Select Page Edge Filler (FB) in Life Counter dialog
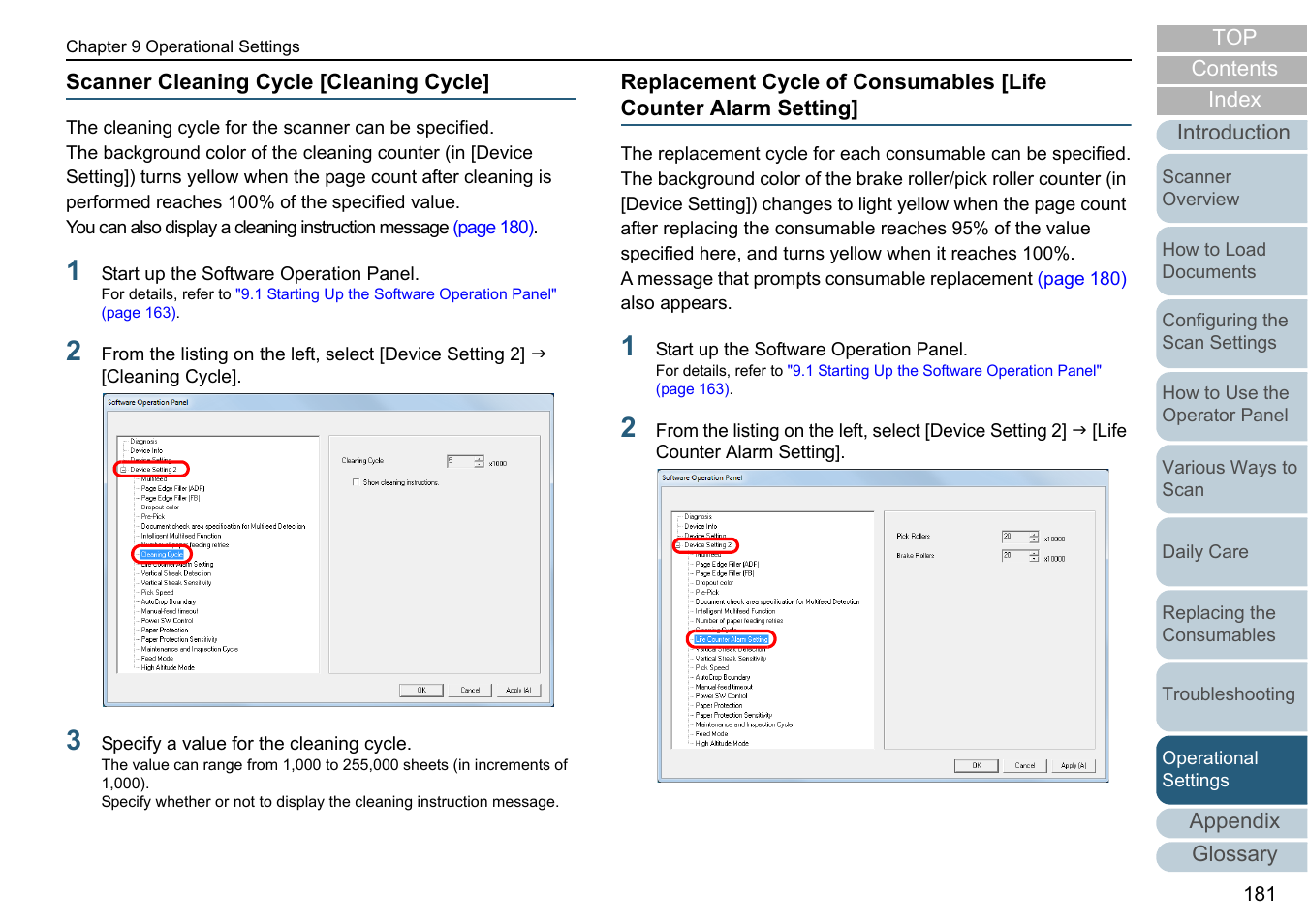1308x924 pixels. pyautogui.click(x=725, y=574)
